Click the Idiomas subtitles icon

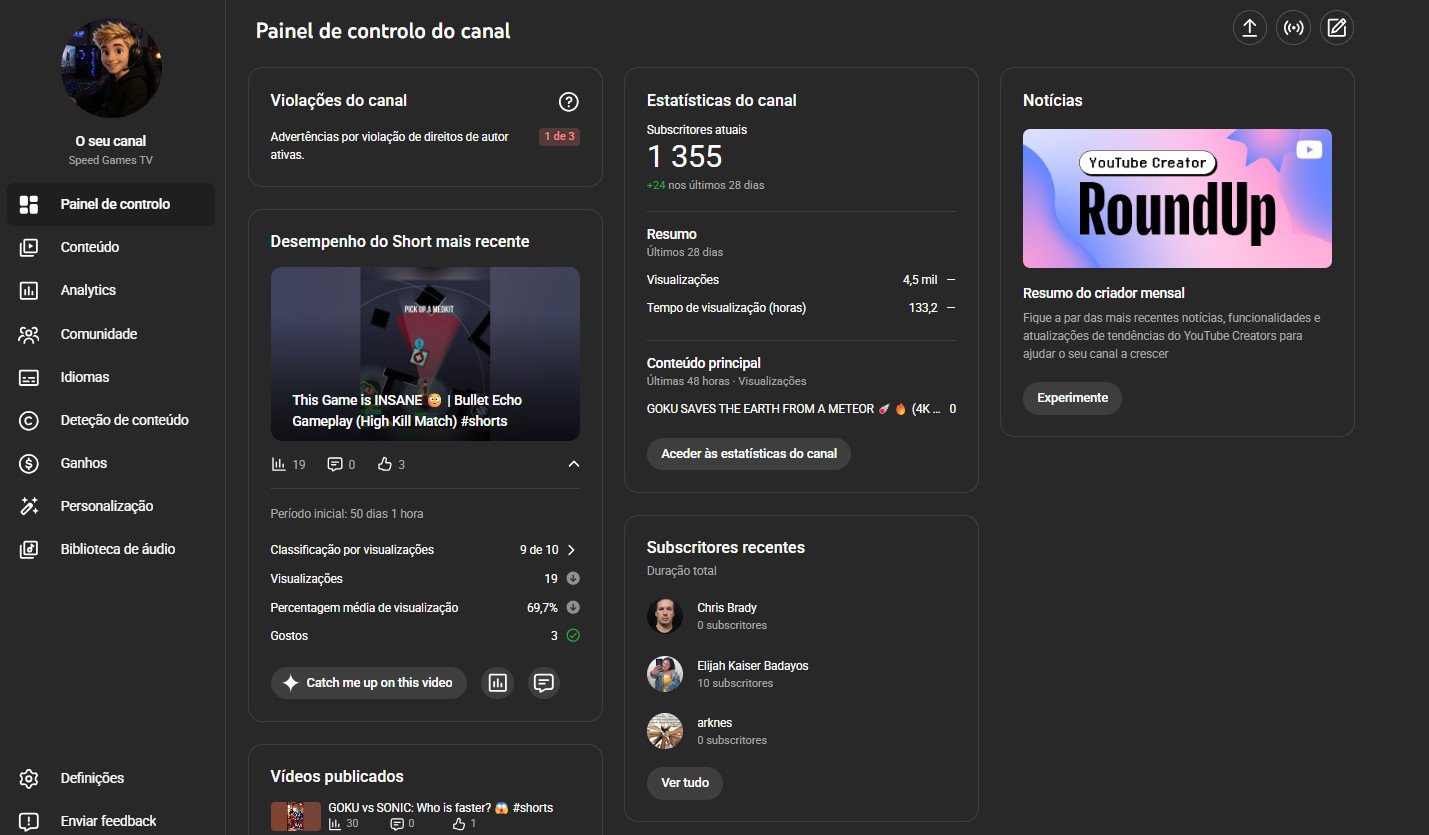(29, 377)
